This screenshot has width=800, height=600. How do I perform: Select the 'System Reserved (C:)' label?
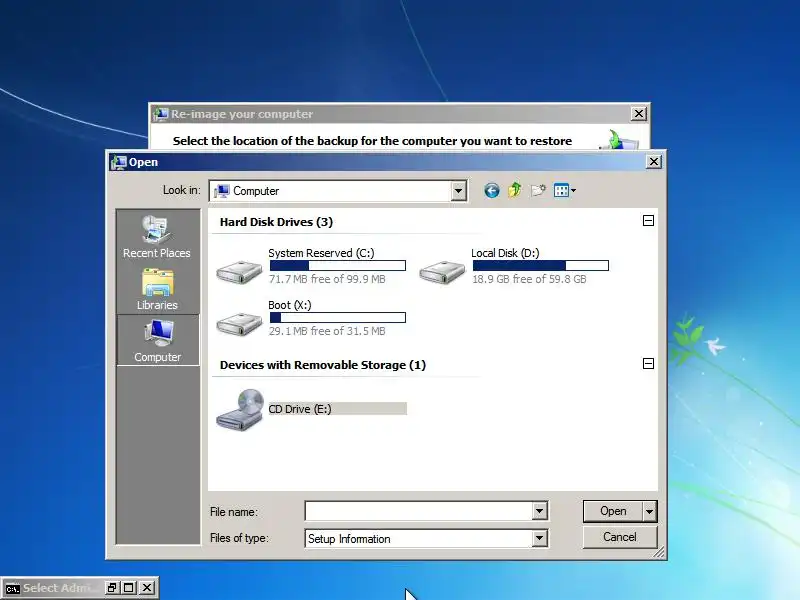[x=321, y=253]
